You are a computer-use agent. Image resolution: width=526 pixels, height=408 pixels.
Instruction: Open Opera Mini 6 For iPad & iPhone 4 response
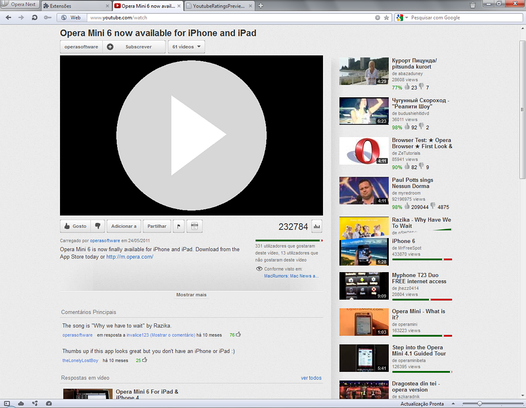(x=147, y=394)
